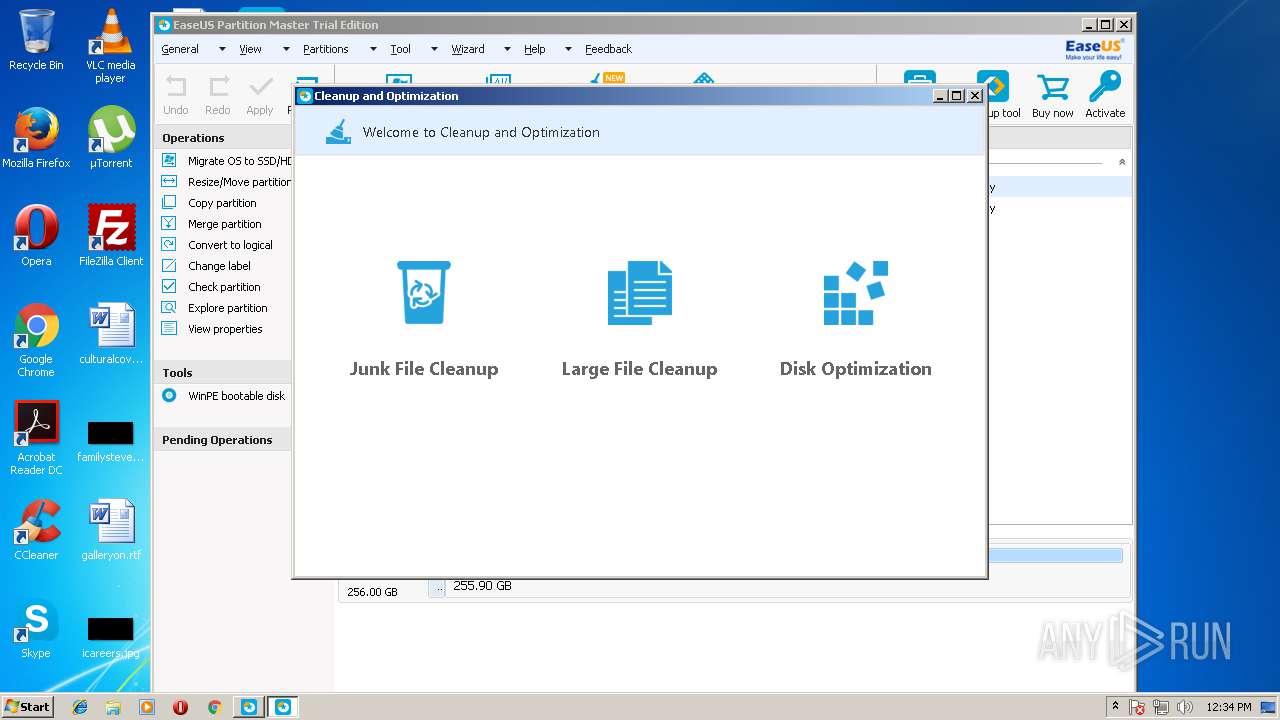Open VLC media player shortcut
This screenshot has width=1280, height=720.
pos(110,46)
